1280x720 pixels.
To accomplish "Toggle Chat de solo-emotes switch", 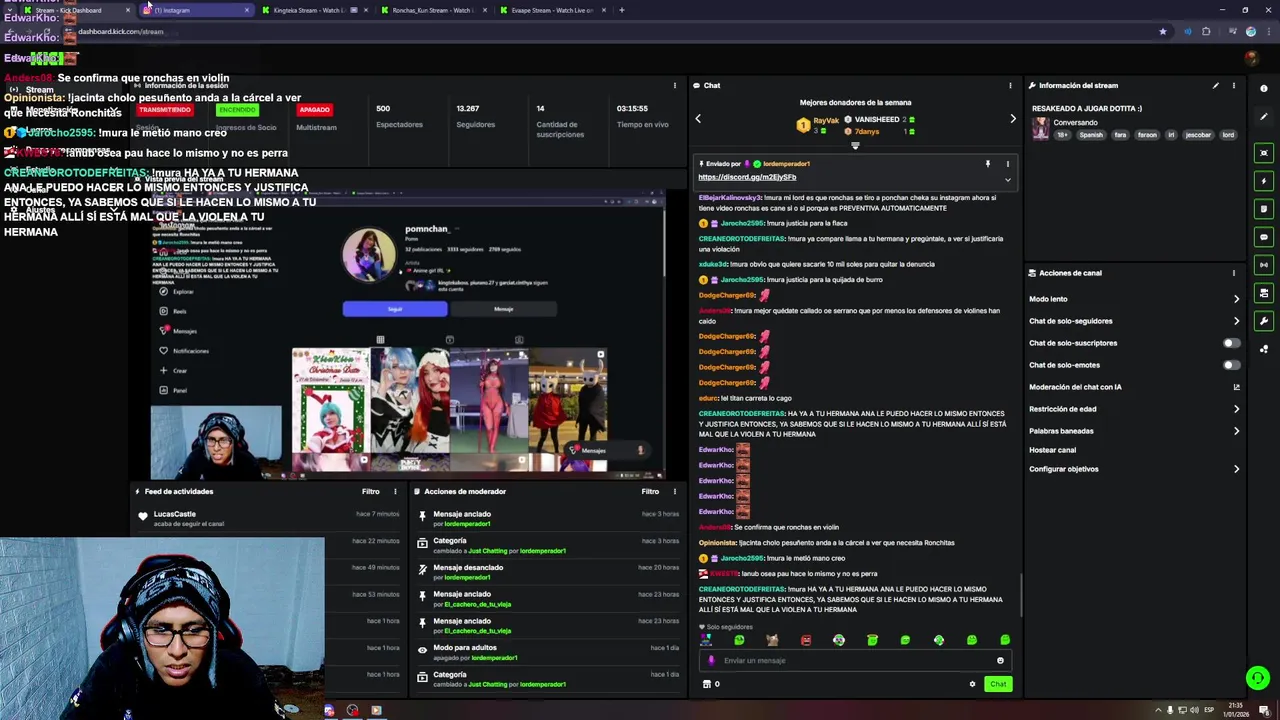I will point(1232,365).
